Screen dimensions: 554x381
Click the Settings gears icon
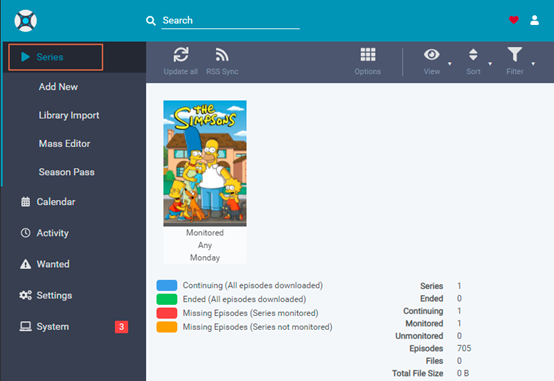(x=25, y=295)
